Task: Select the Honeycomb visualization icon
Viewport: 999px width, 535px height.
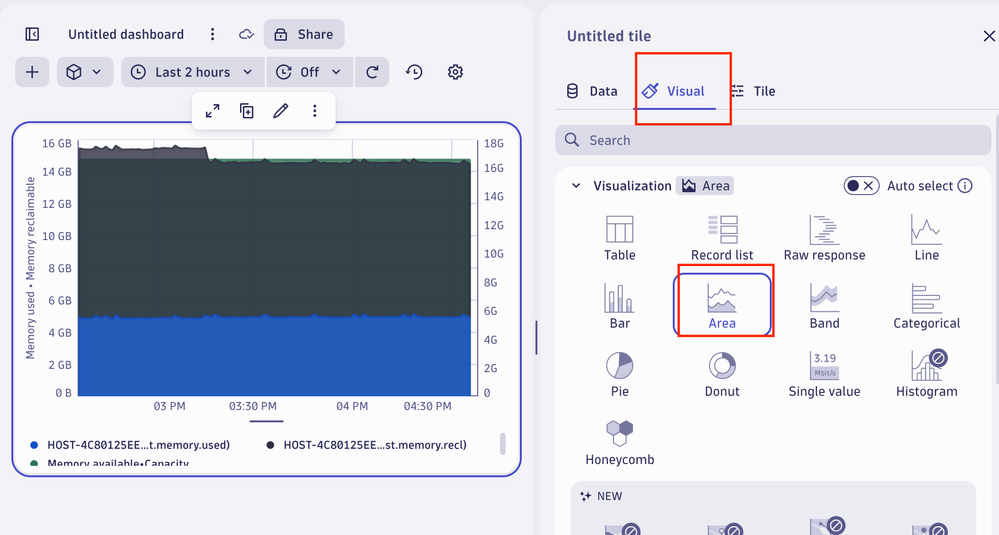Action: 619,434
